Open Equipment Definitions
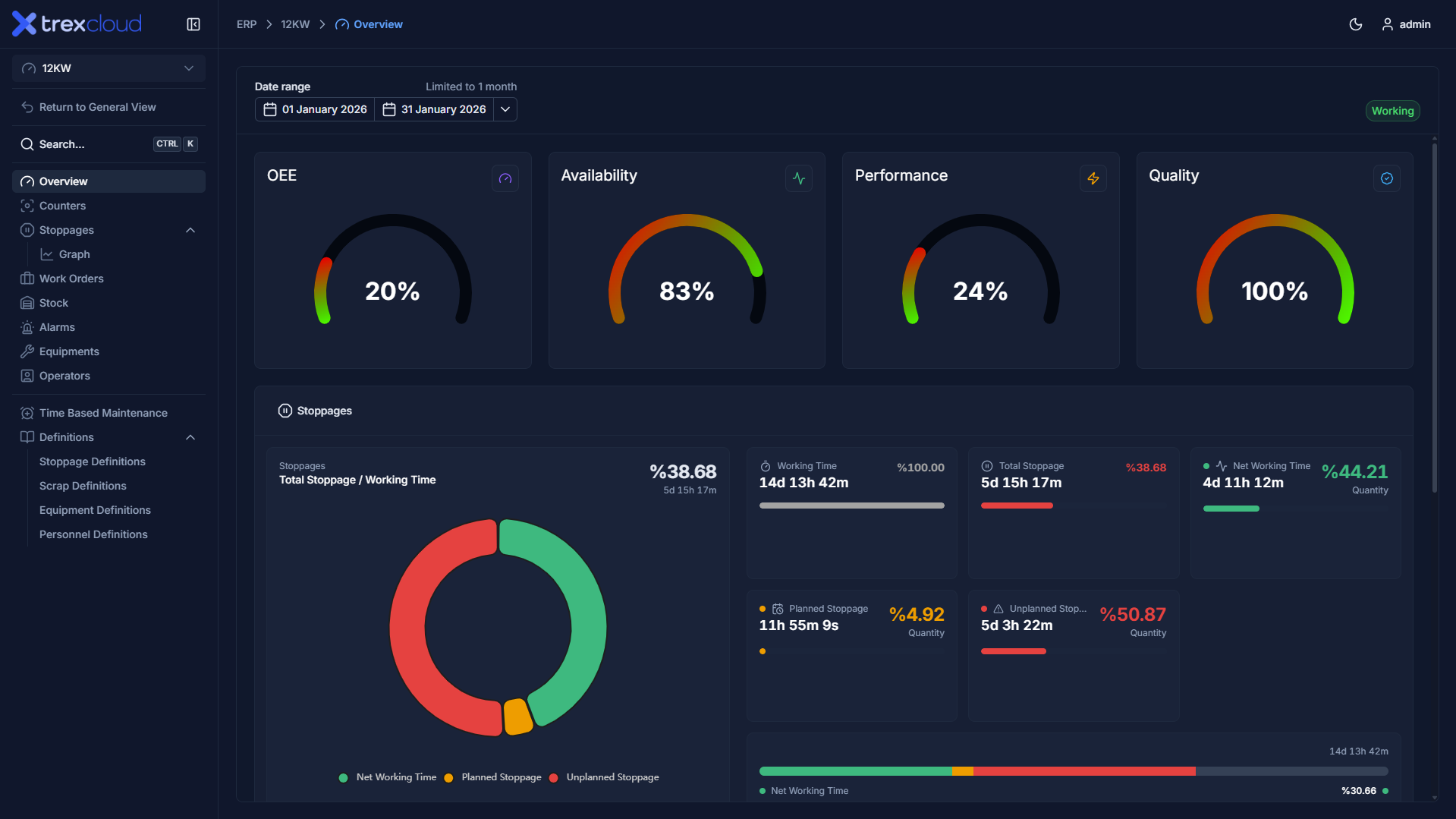 tap(95, 510)
